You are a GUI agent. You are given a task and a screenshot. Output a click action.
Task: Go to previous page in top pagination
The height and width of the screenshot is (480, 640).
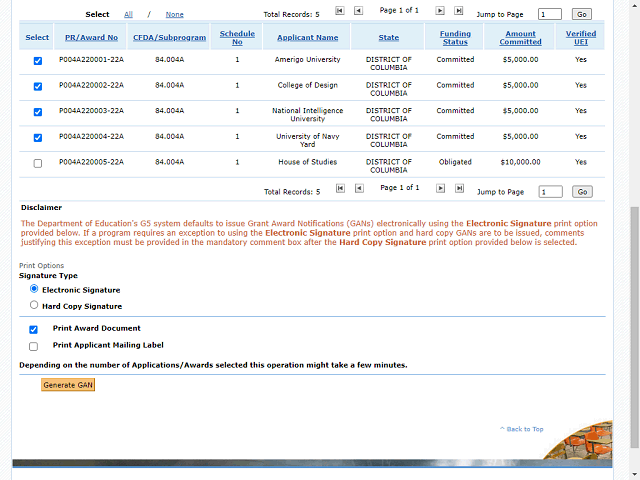(x=358, y=10)
